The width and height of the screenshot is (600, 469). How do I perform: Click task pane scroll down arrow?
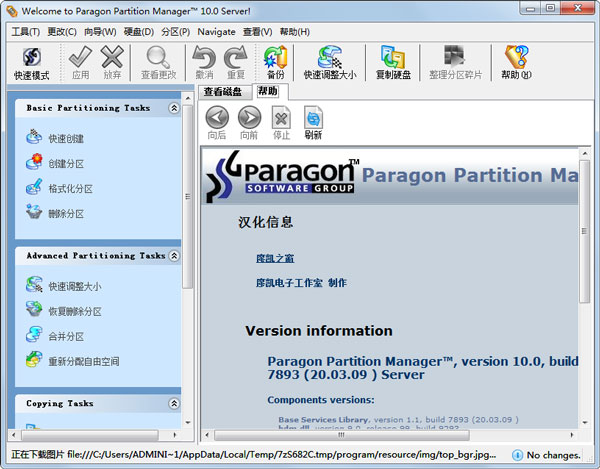[x=188, y=422]
